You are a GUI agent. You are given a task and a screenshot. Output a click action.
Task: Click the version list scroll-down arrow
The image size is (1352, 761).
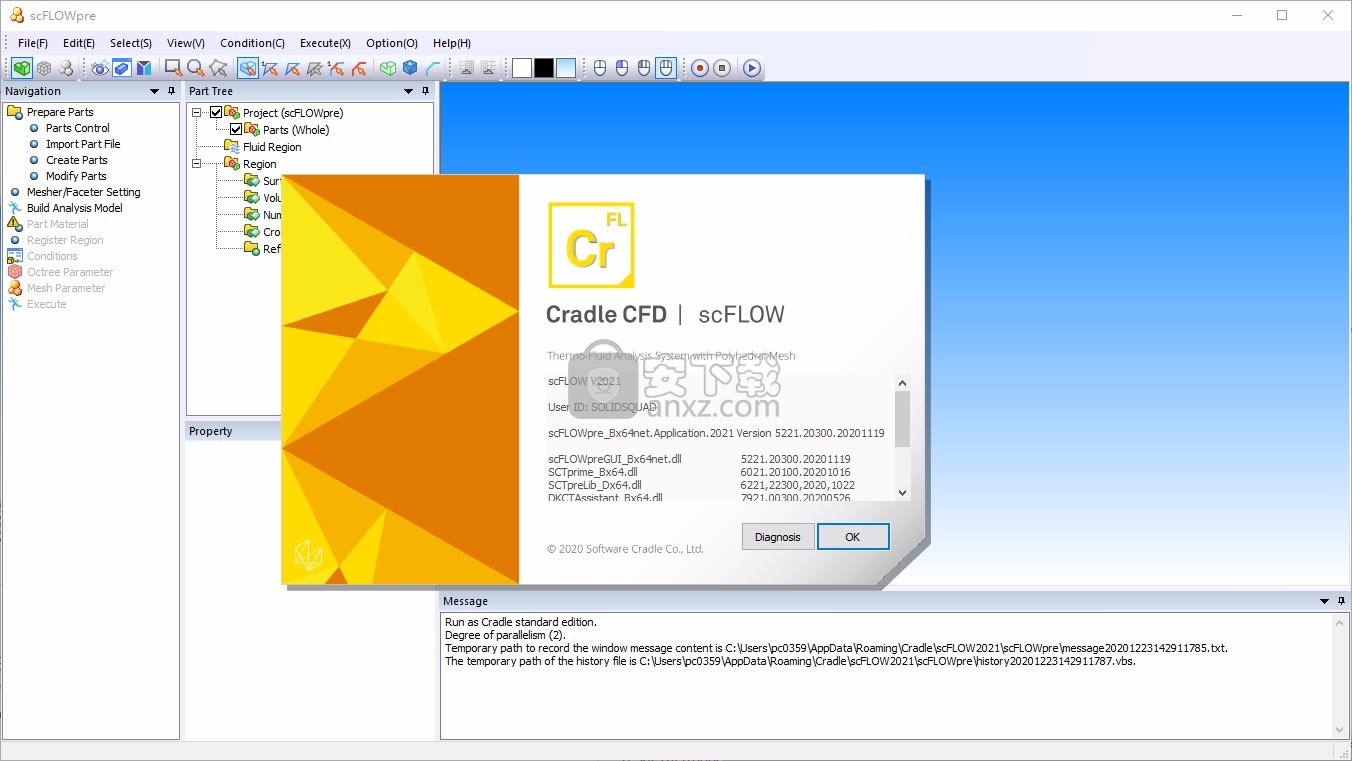pyautogui.click(x=903, y=492)
